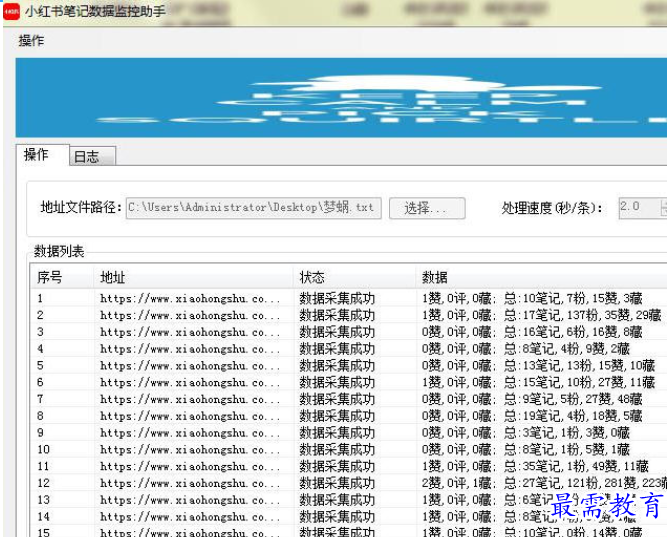Select row number 13 in the list

pos(348,500)
